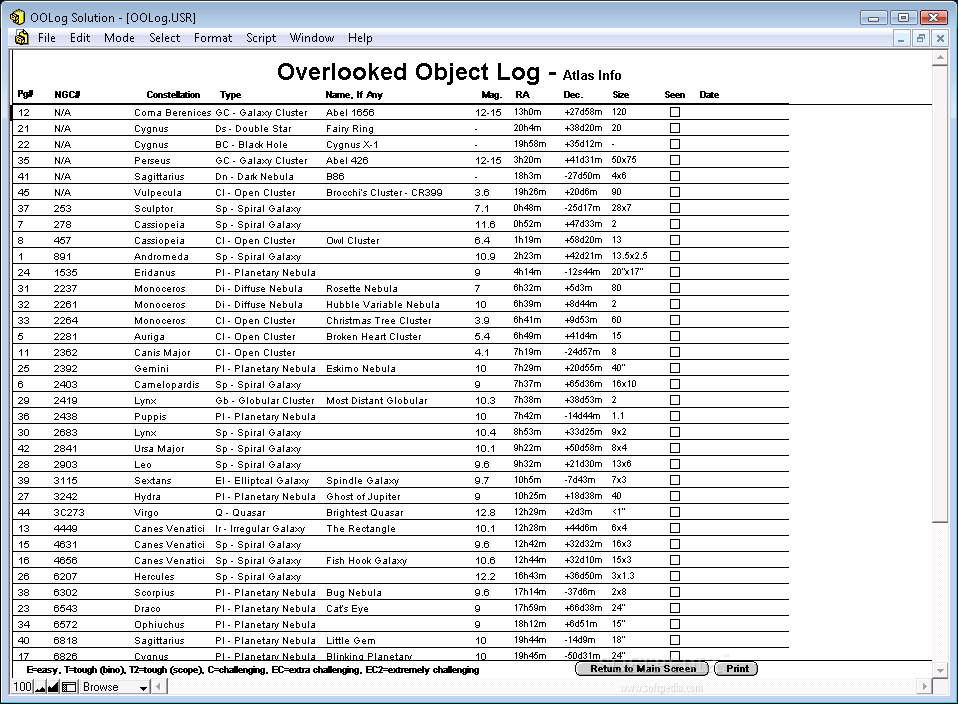Click the type Ir - Irregular Galaxy
The width and height of the screenshot is (958, 704).
[x=260, y=528]
